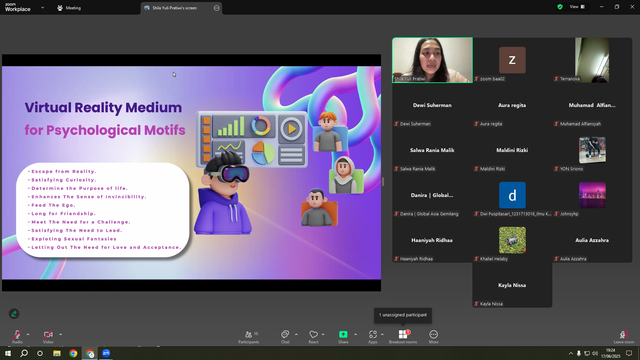Screen dimensions: 640x360
Task: Open the React emoji menu
Action: click(x=313, y=337)
